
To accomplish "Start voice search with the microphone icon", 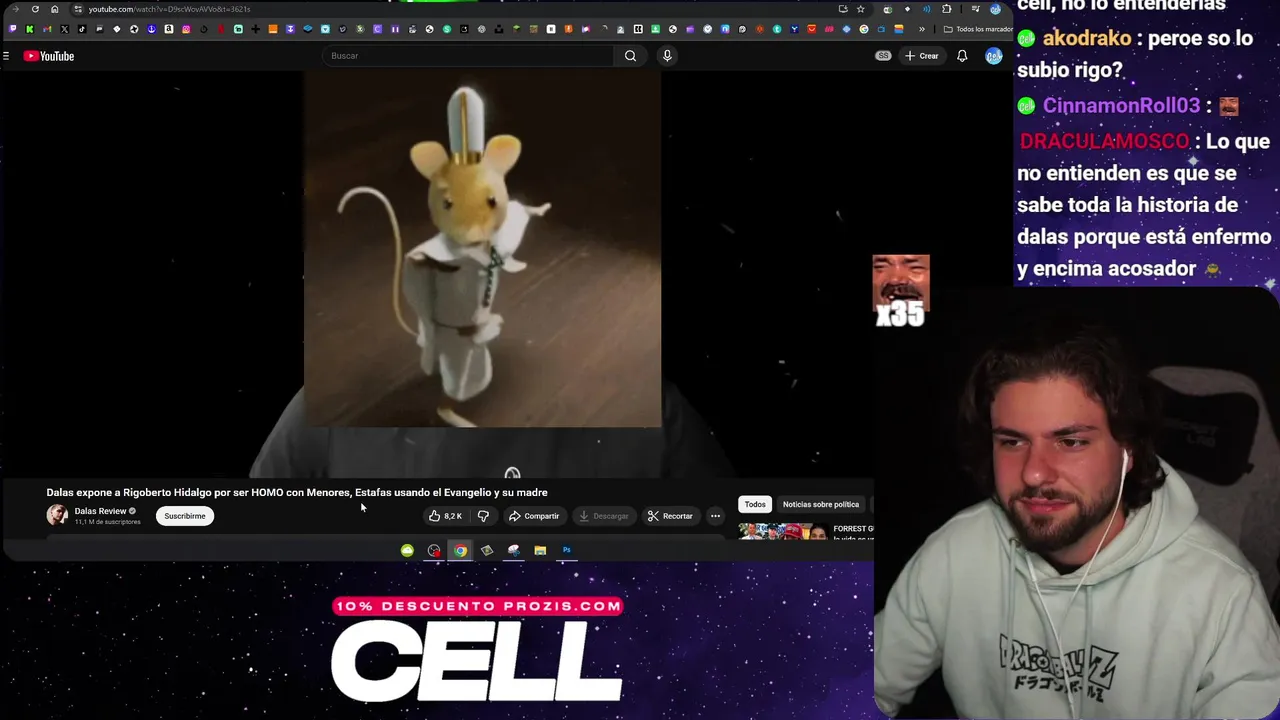I will [x=667, y=56].
